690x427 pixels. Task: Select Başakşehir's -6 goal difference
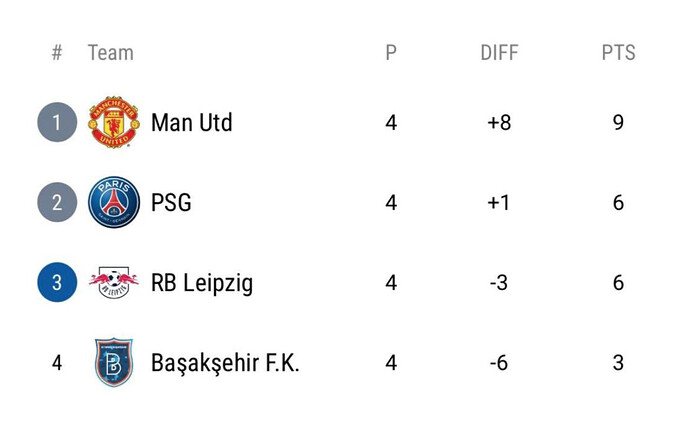click(x=499, y=363)
